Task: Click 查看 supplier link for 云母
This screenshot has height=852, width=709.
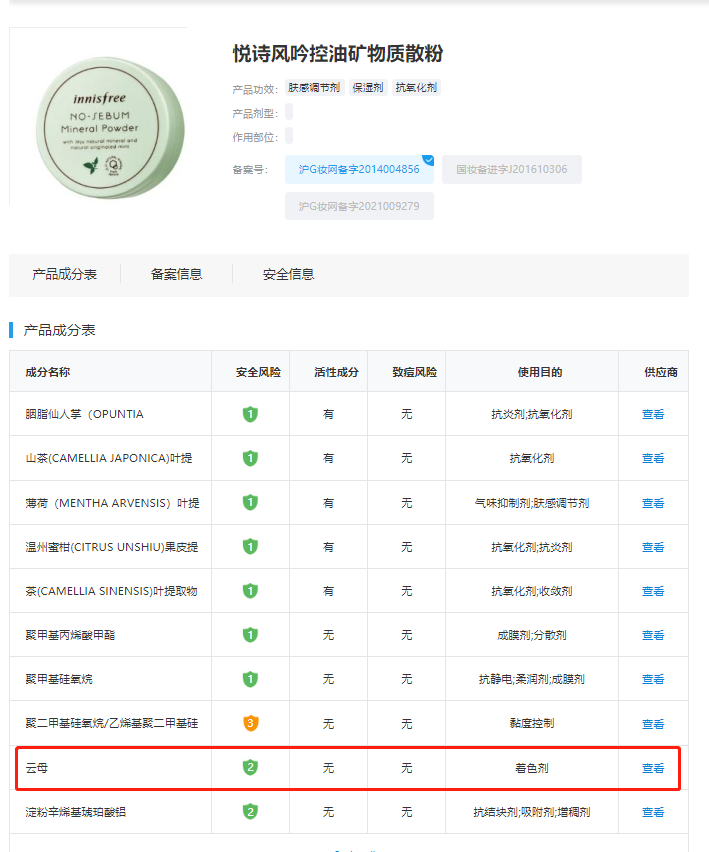Action: [653, 768]
